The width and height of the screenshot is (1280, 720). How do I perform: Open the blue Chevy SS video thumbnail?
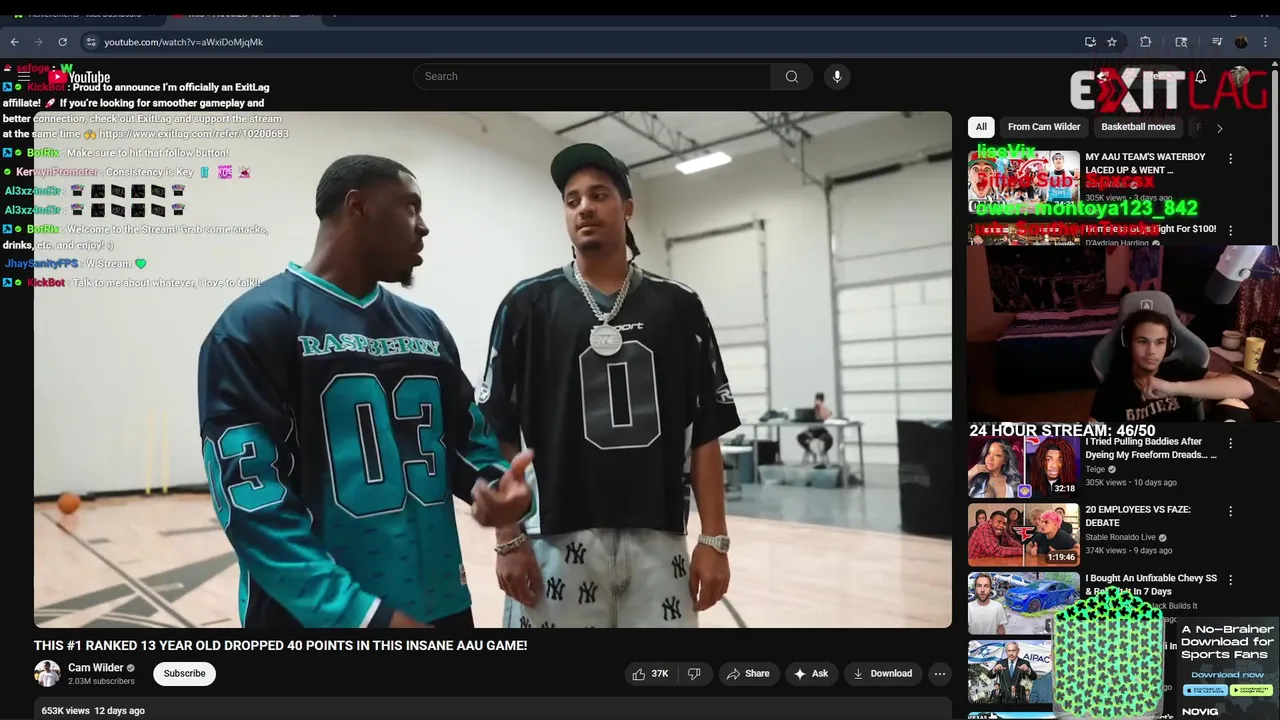click(x=1023, y=602)
